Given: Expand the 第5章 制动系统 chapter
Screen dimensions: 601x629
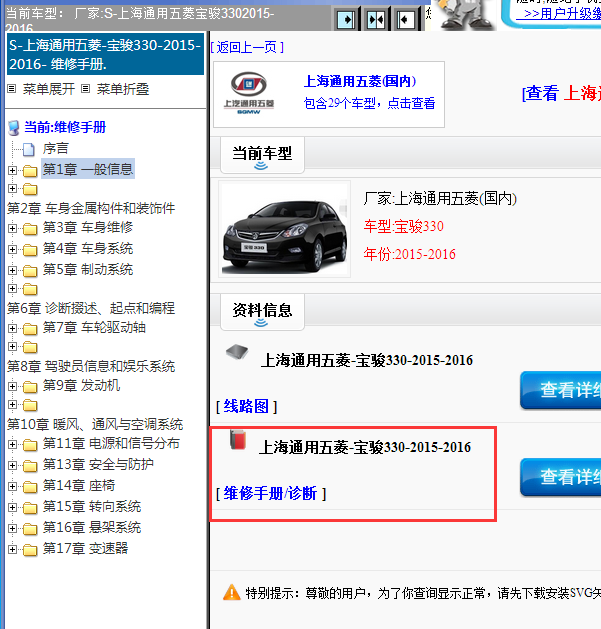Looking at the screenshot, I should pos(12,270).
